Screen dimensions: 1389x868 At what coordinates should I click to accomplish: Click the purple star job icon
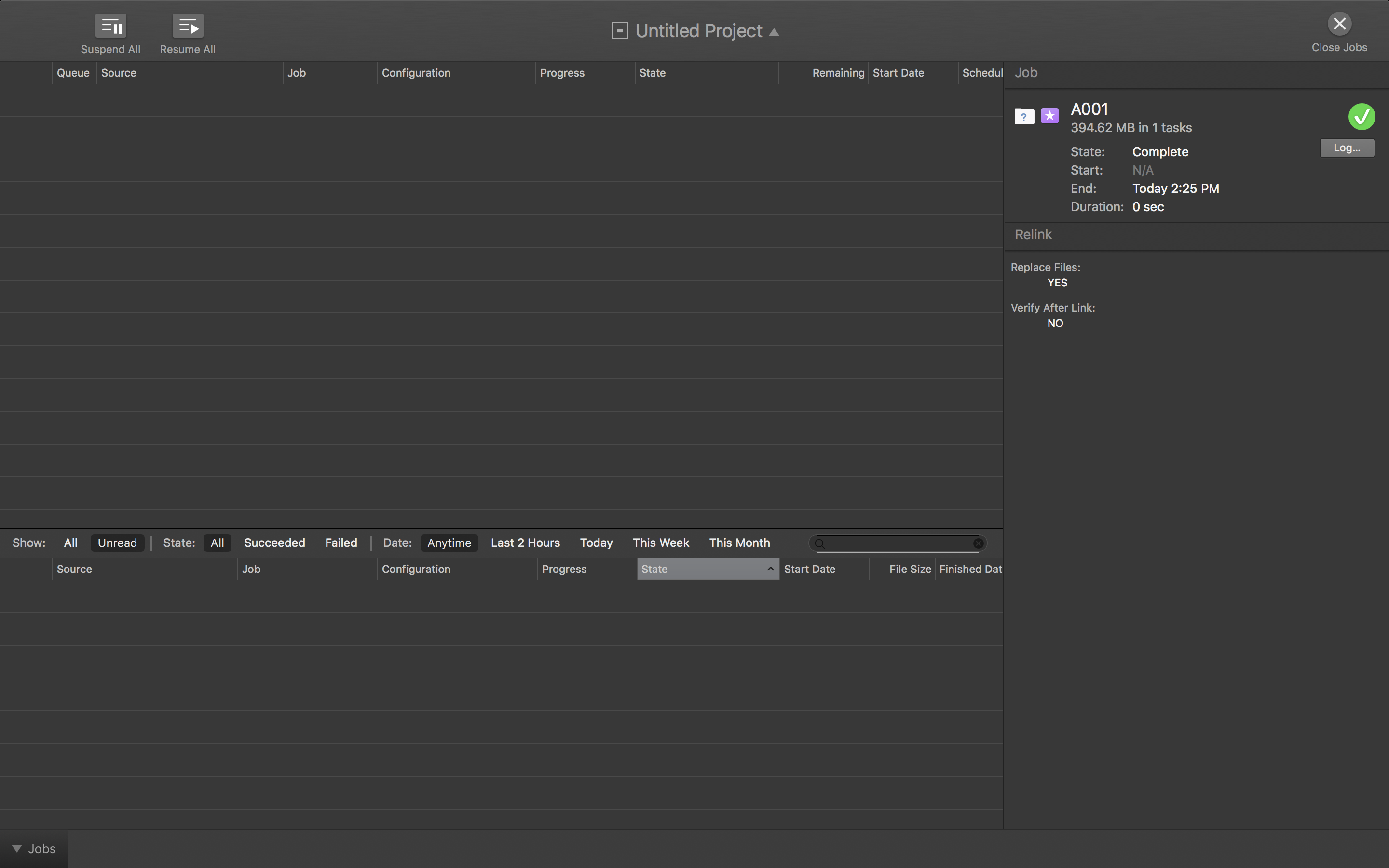point(1050,116)
